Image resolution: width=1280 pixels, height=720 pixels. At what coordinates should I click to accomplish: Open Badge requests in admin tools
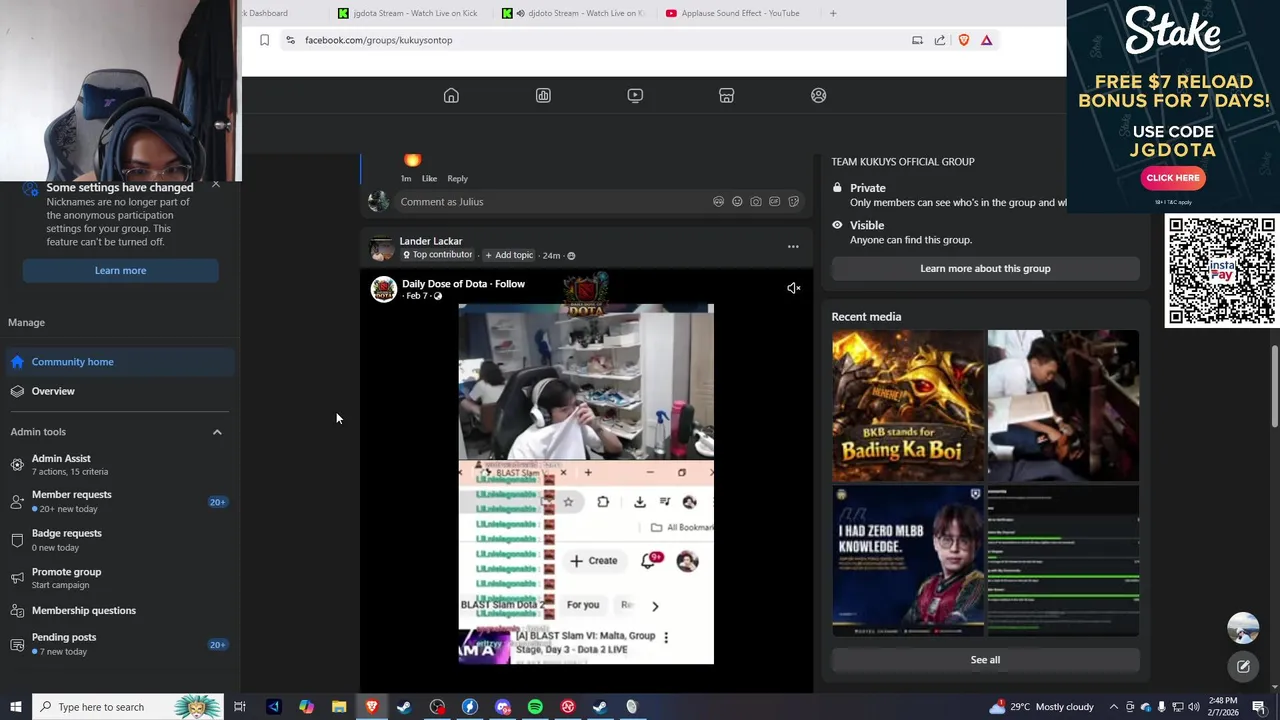point(120,540)
